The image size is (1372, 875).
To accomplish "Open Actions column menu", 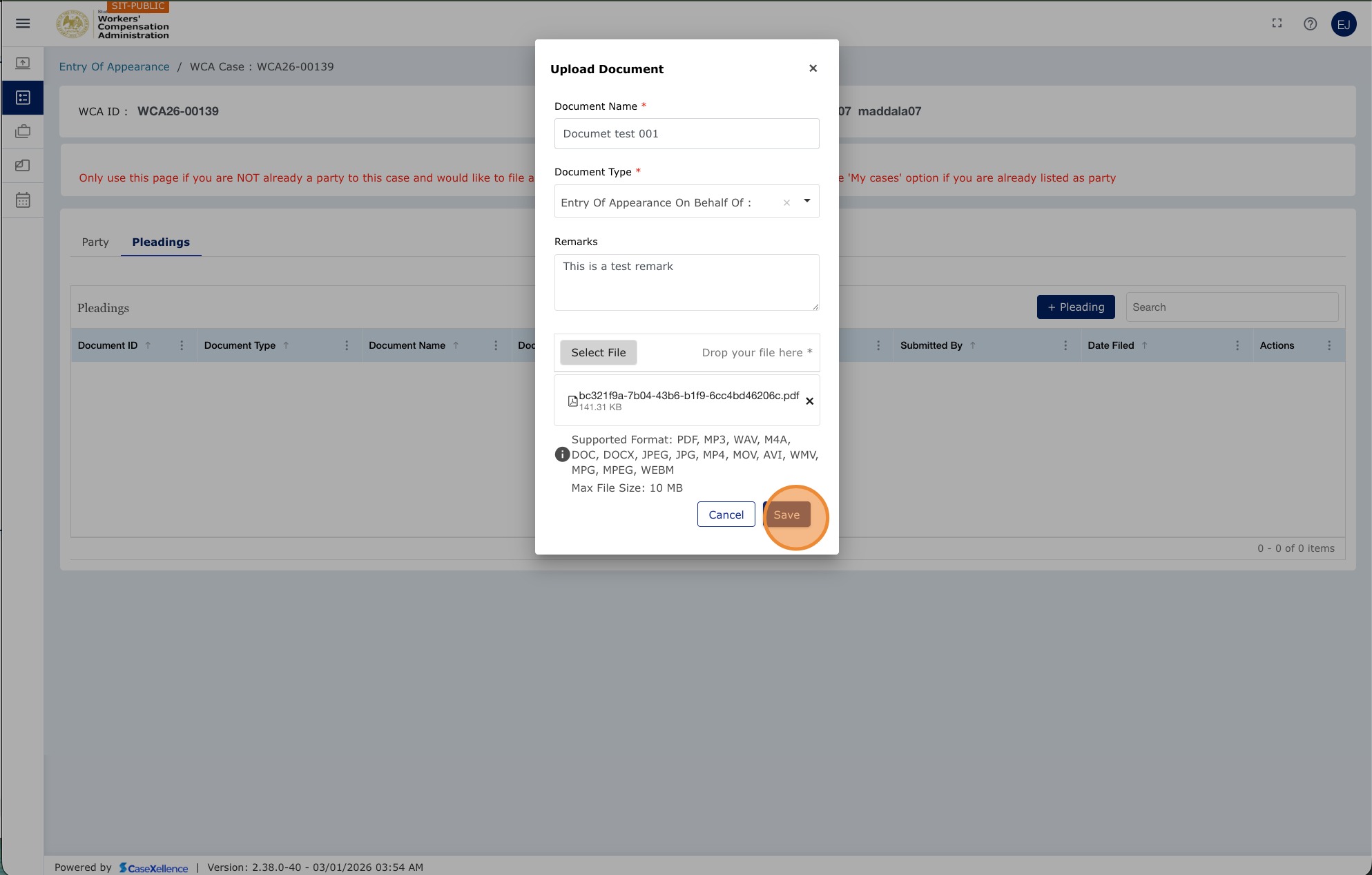I will pos(1329,345).
